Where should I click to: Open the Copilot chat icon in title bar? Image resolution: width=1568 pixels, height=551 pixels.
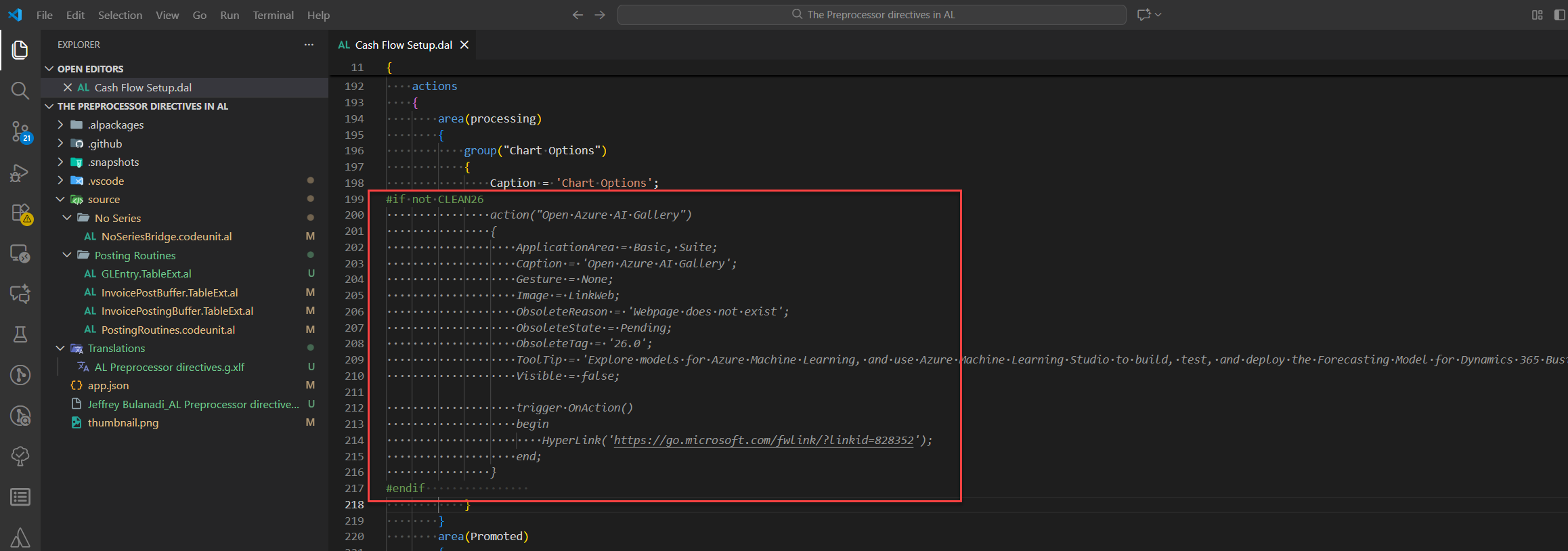1144,14
